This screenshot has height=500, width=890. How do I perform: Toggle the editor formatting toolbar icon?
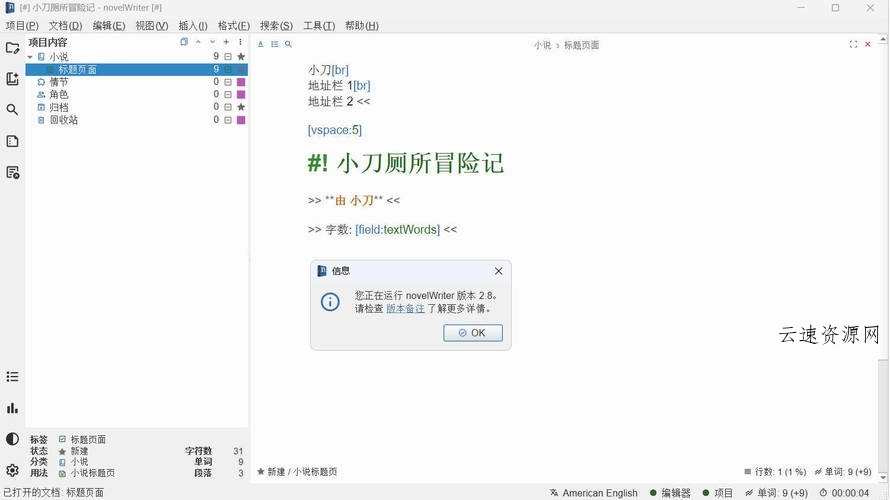click(261, 44)
